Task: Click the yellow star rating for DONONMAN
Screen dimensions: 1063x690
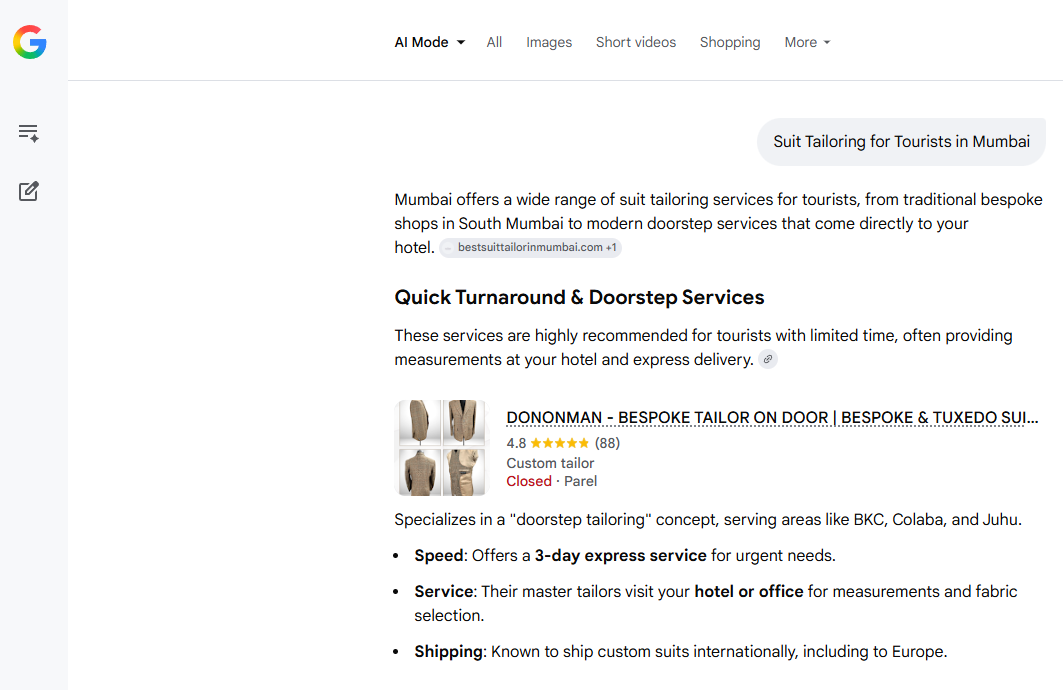Action: click(560, 443)
